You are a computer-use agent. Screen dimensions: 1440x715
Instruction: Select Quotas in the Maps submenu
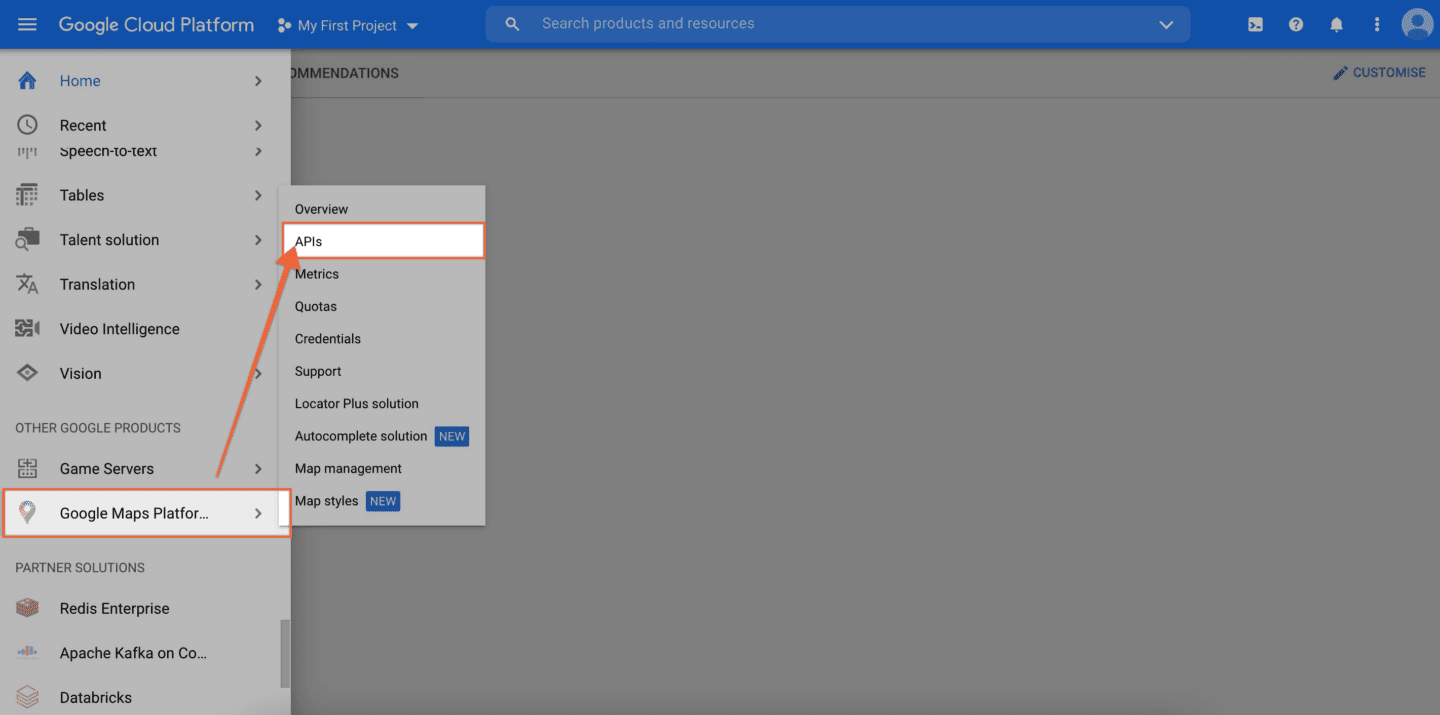click(x=382, y=306)
